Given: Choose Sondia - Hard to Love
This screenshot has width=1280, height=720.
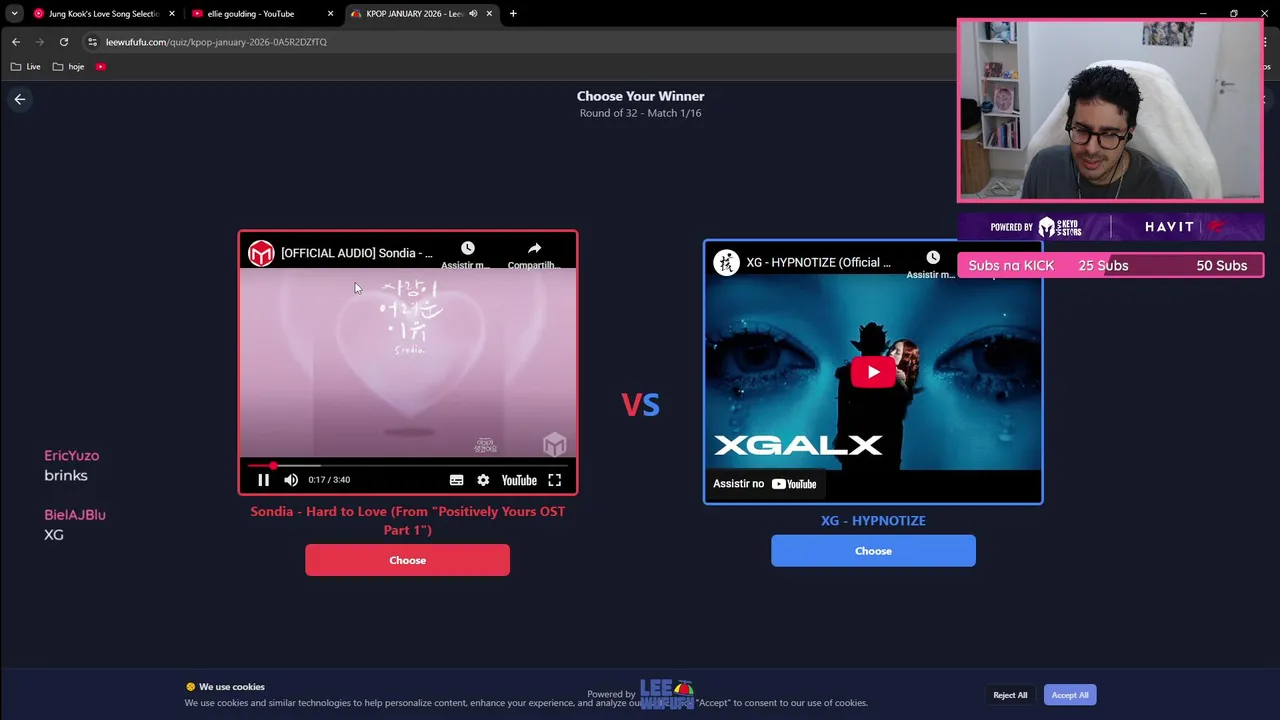Looking at the screenshot, I should [x=407, y=560].
